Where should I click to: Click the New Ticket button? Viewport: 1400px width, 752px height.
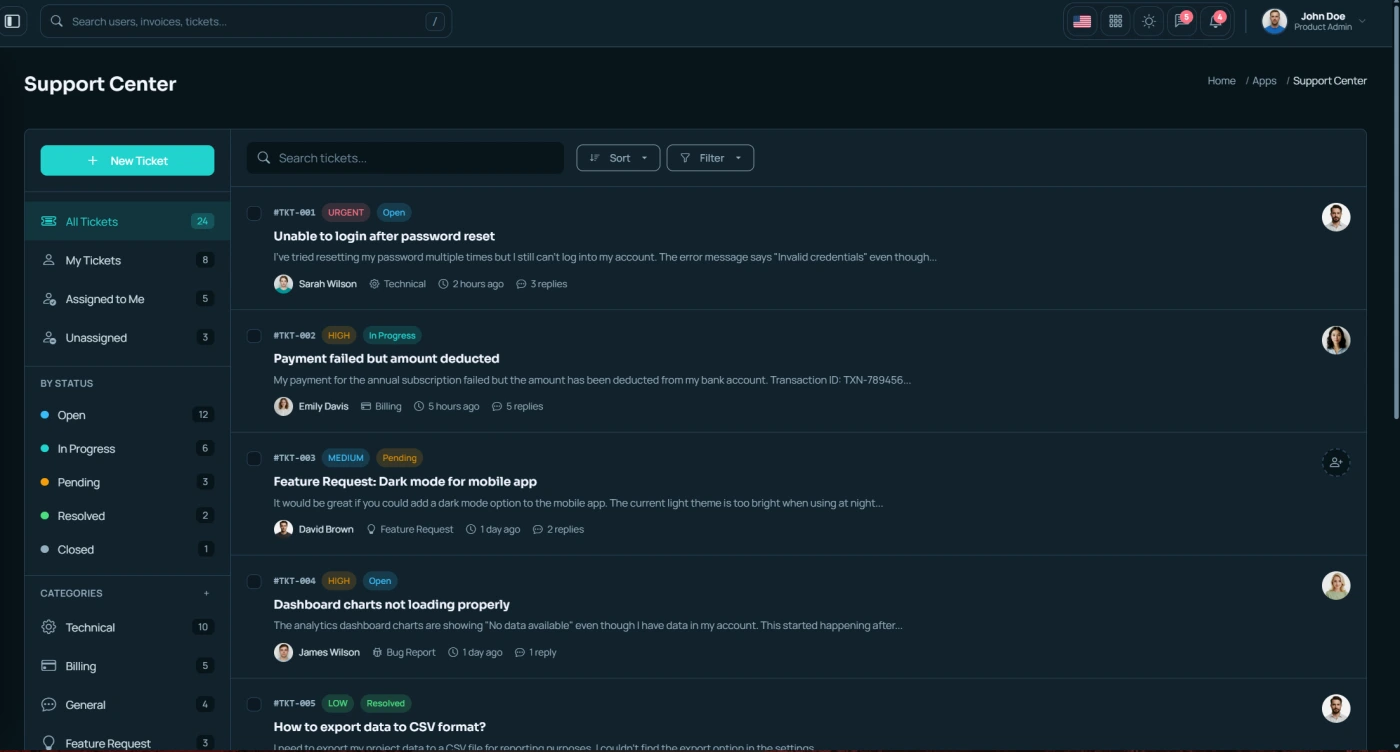(x=127, y=160)
